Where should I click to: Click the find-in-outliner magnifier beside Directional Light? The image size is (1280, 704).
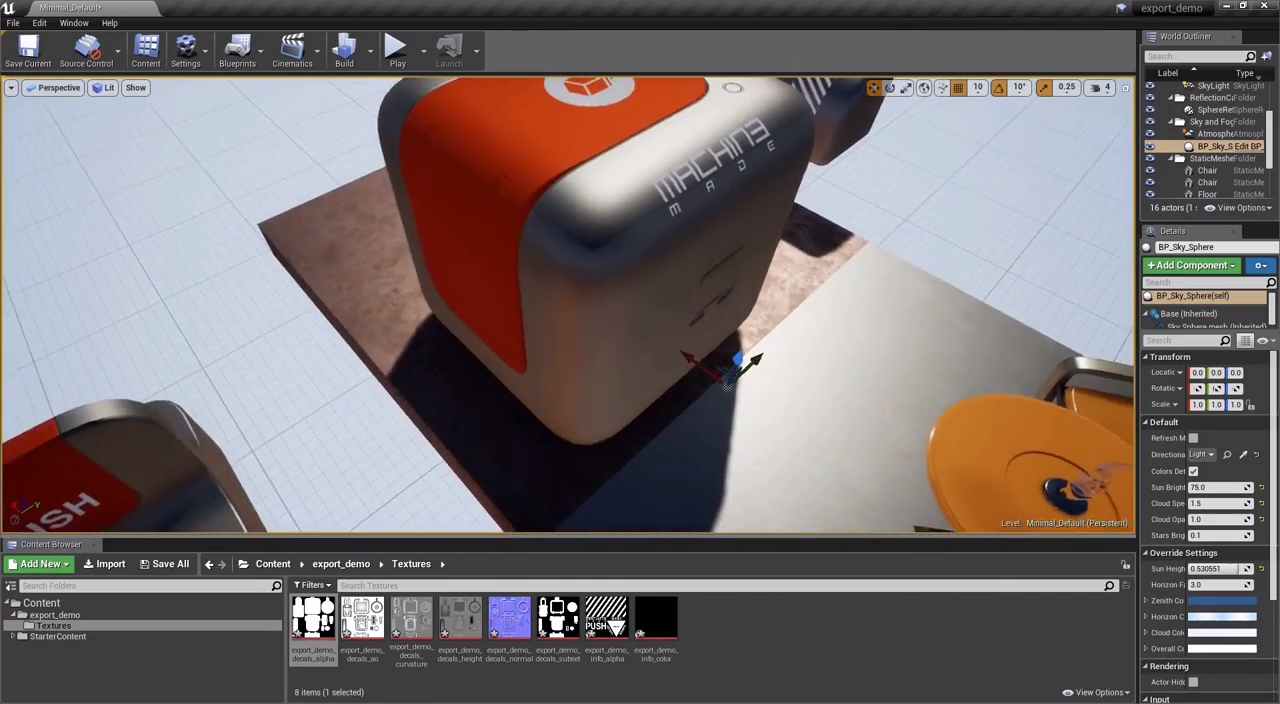[1227, 455]
